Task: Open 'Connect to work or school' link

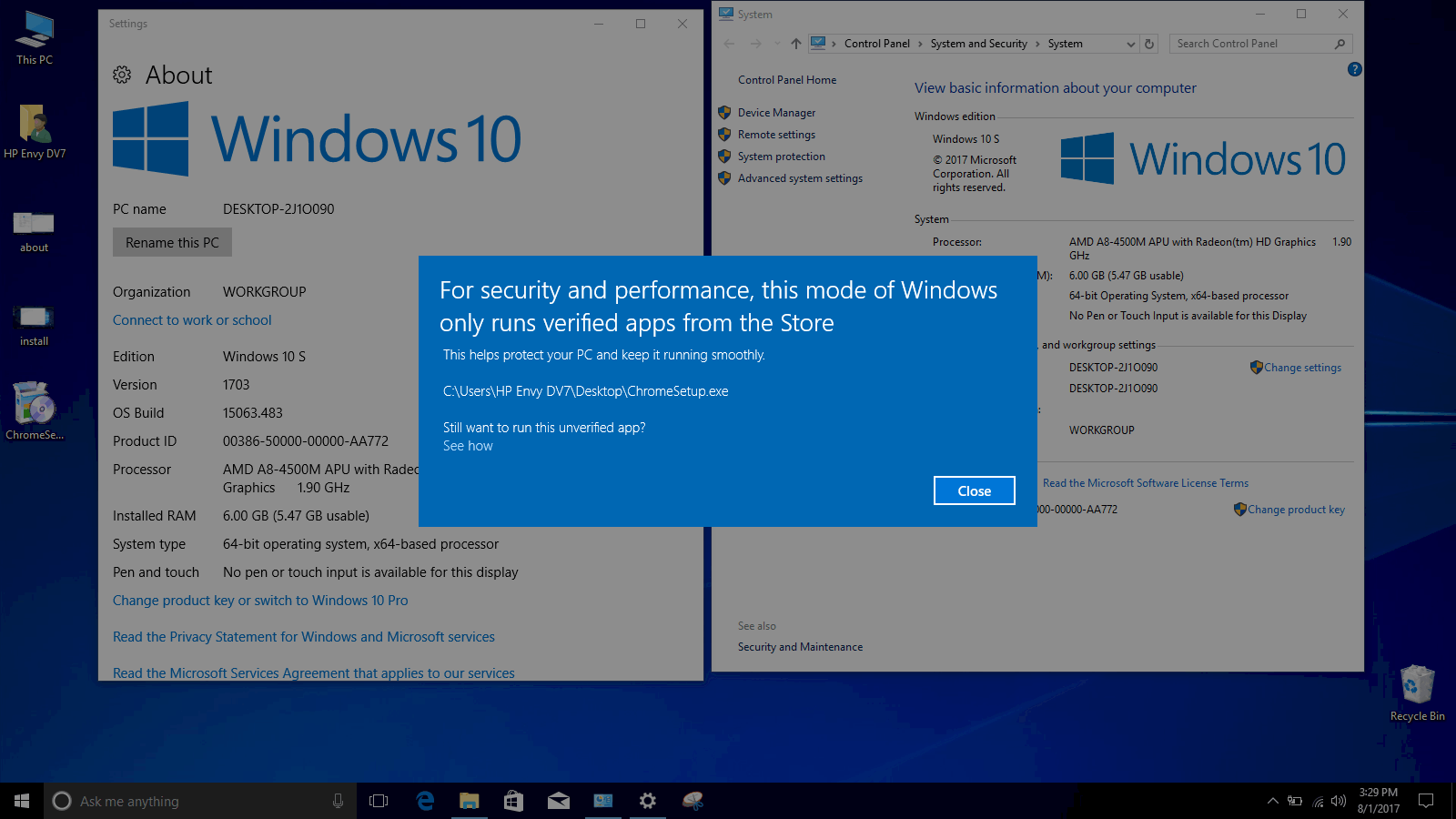Action: tap(192, 320)
